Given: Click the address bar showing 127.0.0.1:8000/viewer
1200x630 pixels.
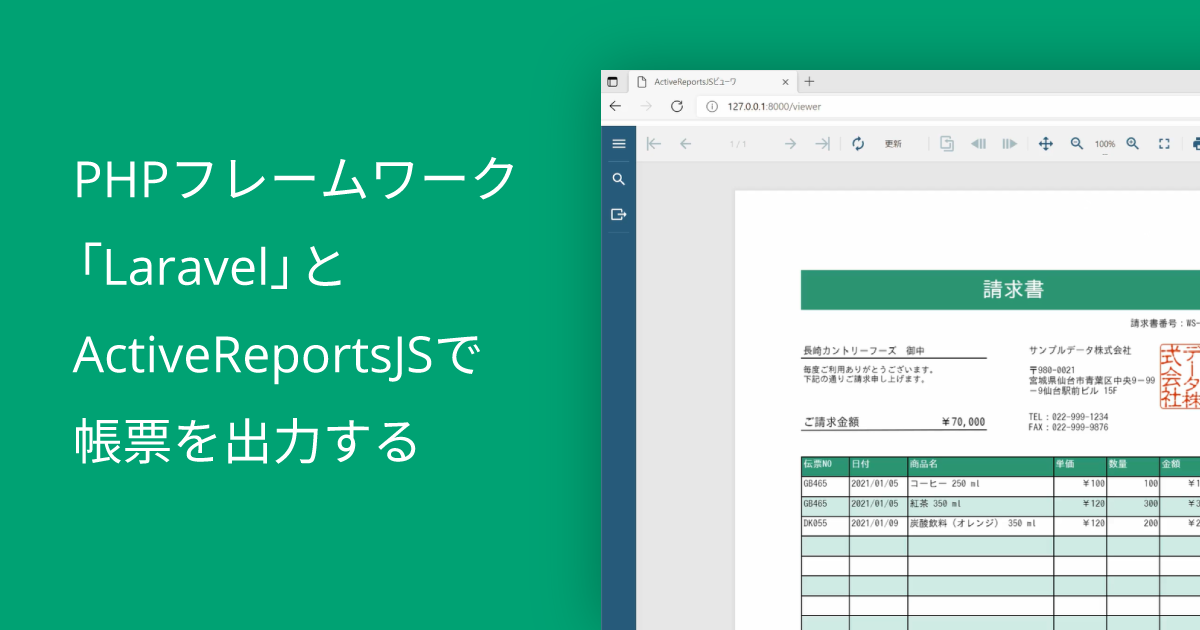Looking at the screenshot, I should pos(950,106).
